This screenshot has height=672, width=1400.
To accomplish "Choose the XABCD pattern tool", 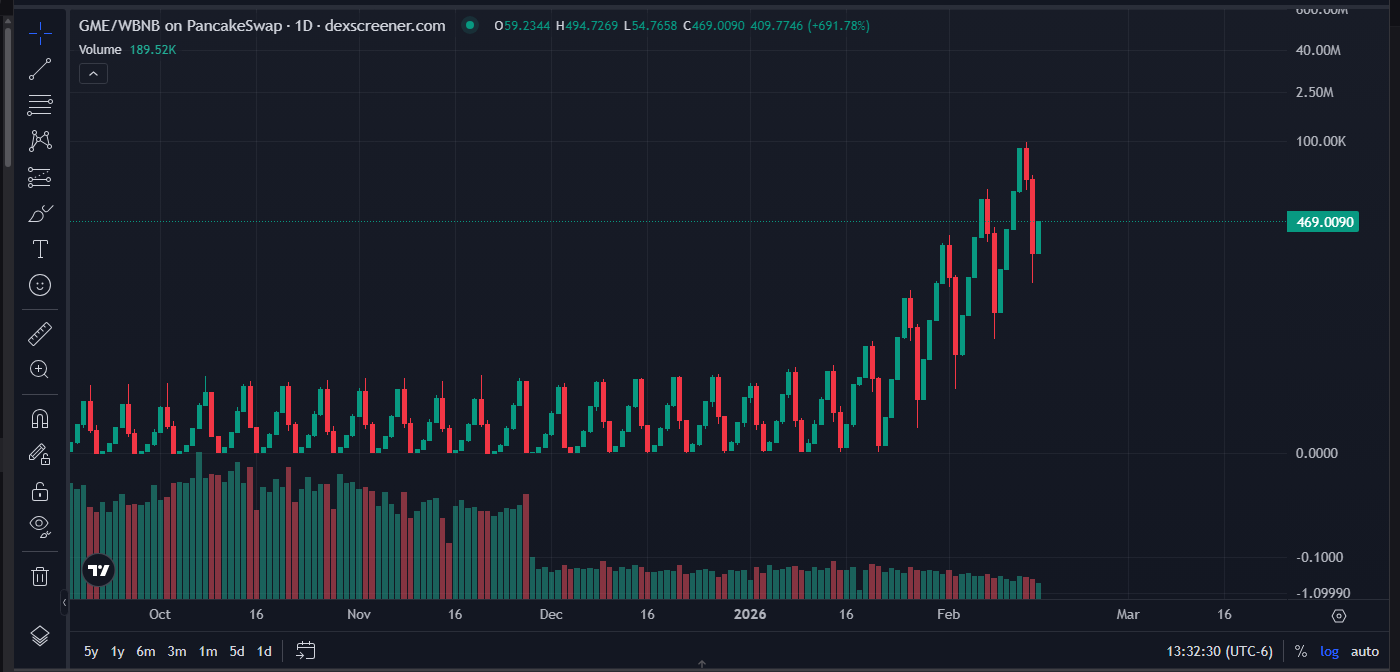I will point(40,140).
